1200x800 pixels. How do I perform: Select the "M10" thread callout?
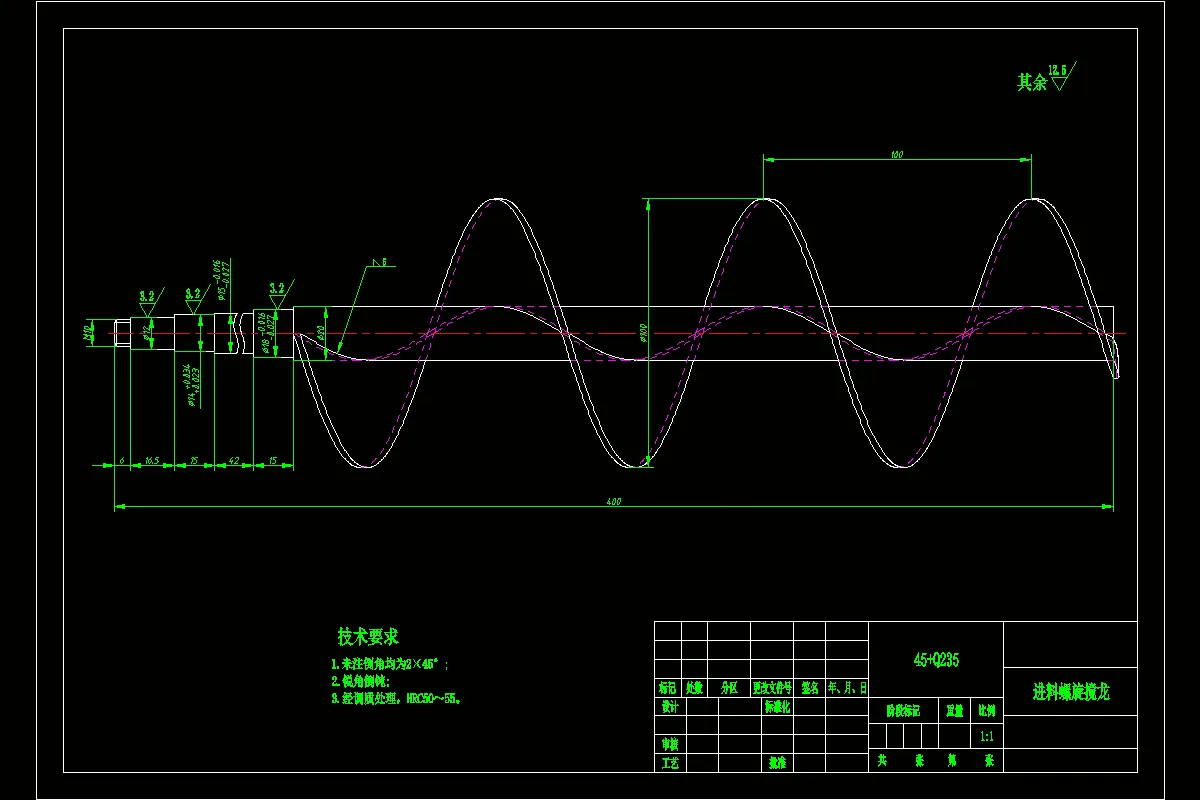point(88,333)
